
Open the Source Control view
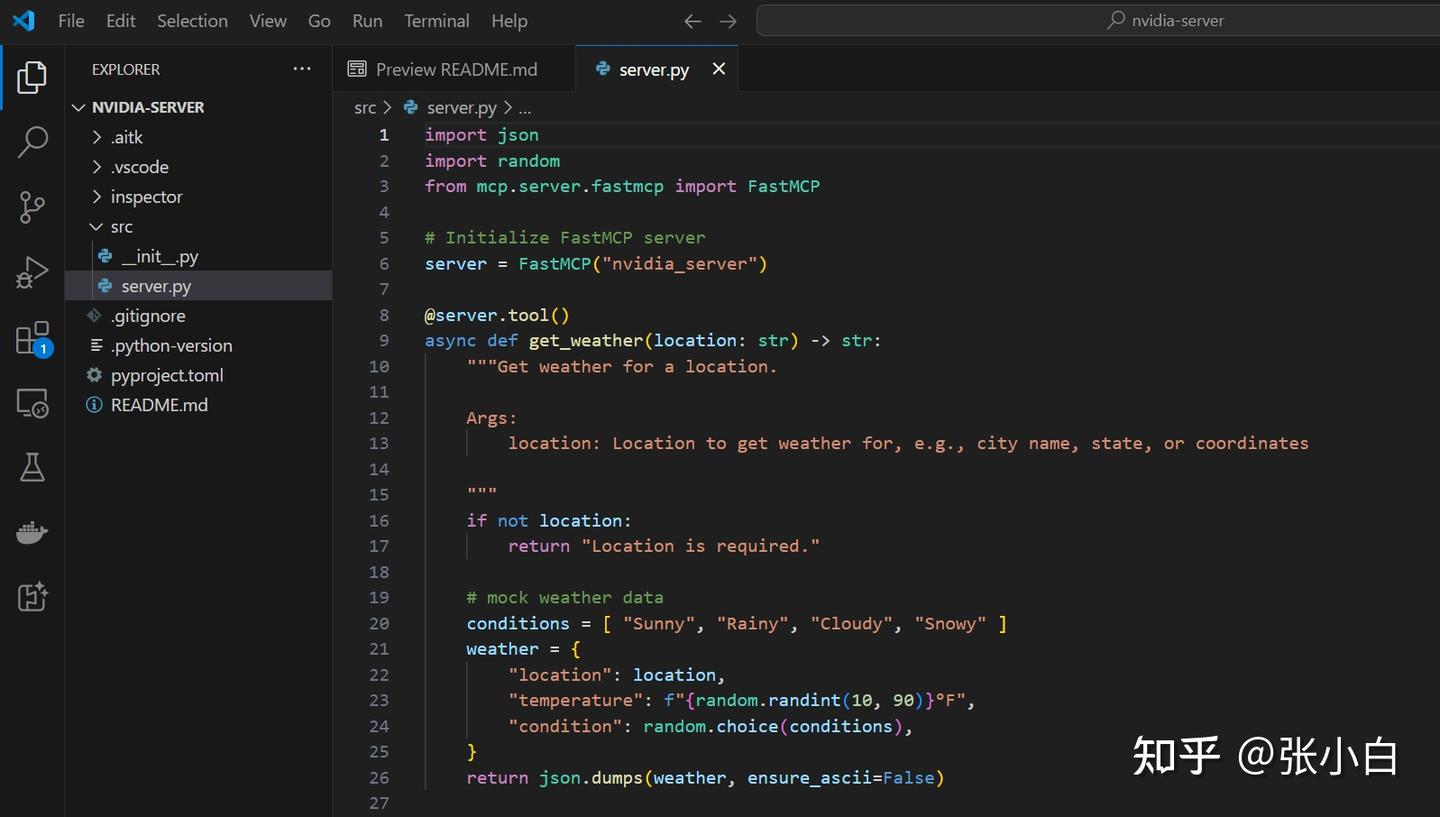(32, 207)
